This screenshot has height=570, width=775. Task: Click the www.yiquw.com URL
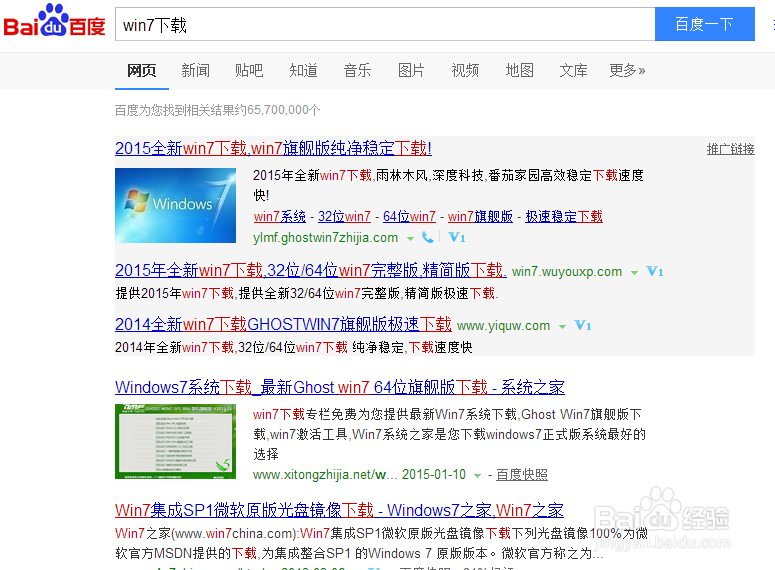point(504,325)
